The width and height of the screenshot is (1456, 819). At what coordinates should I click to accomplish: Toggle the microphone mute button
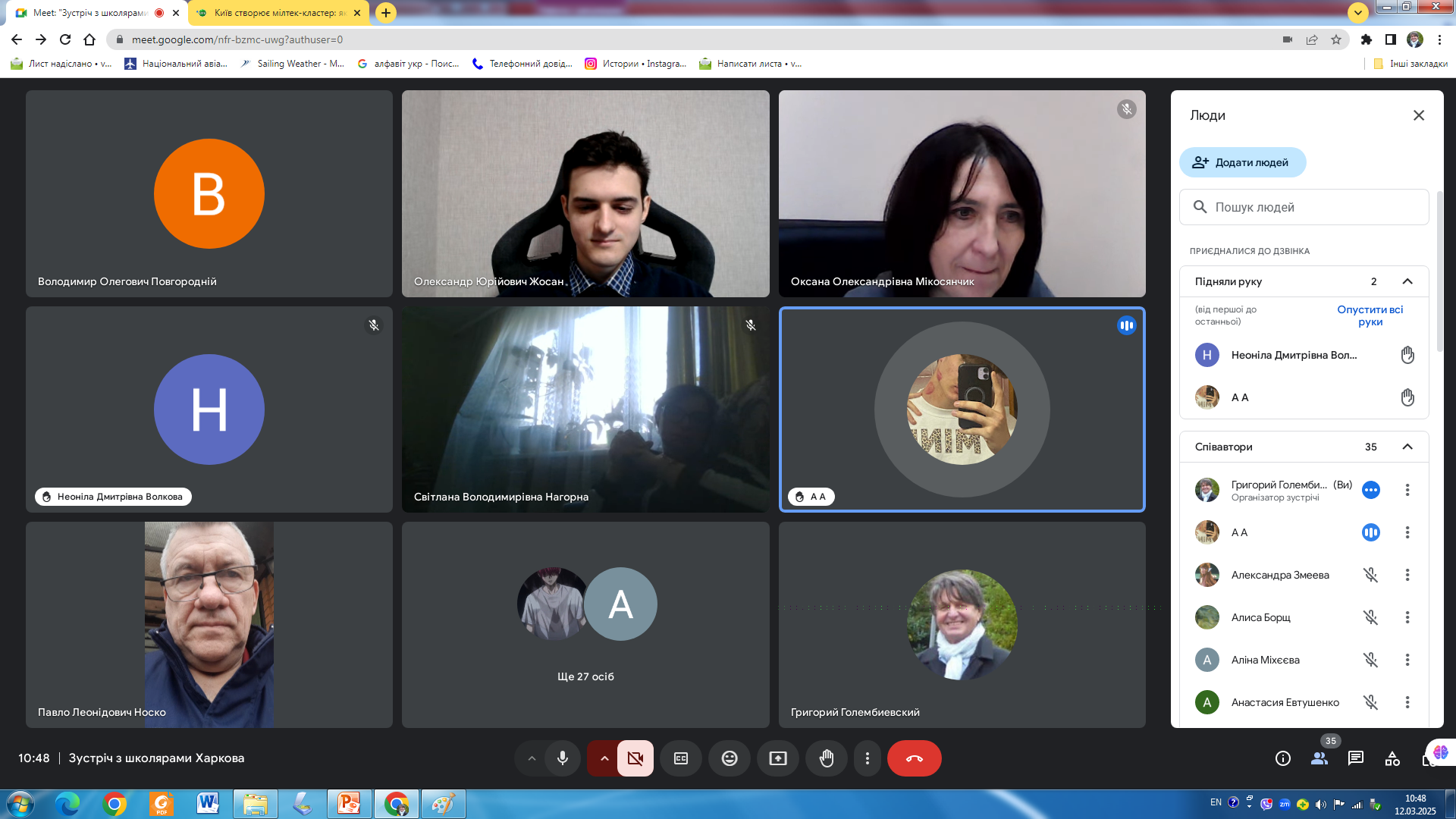562,758
